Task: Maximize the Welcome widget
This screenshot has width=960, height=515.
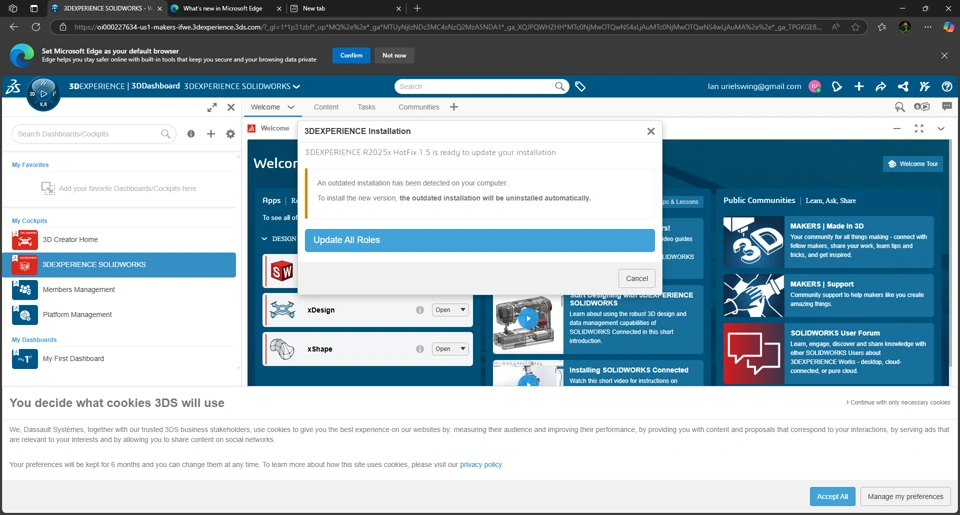Action: [919, 129]
